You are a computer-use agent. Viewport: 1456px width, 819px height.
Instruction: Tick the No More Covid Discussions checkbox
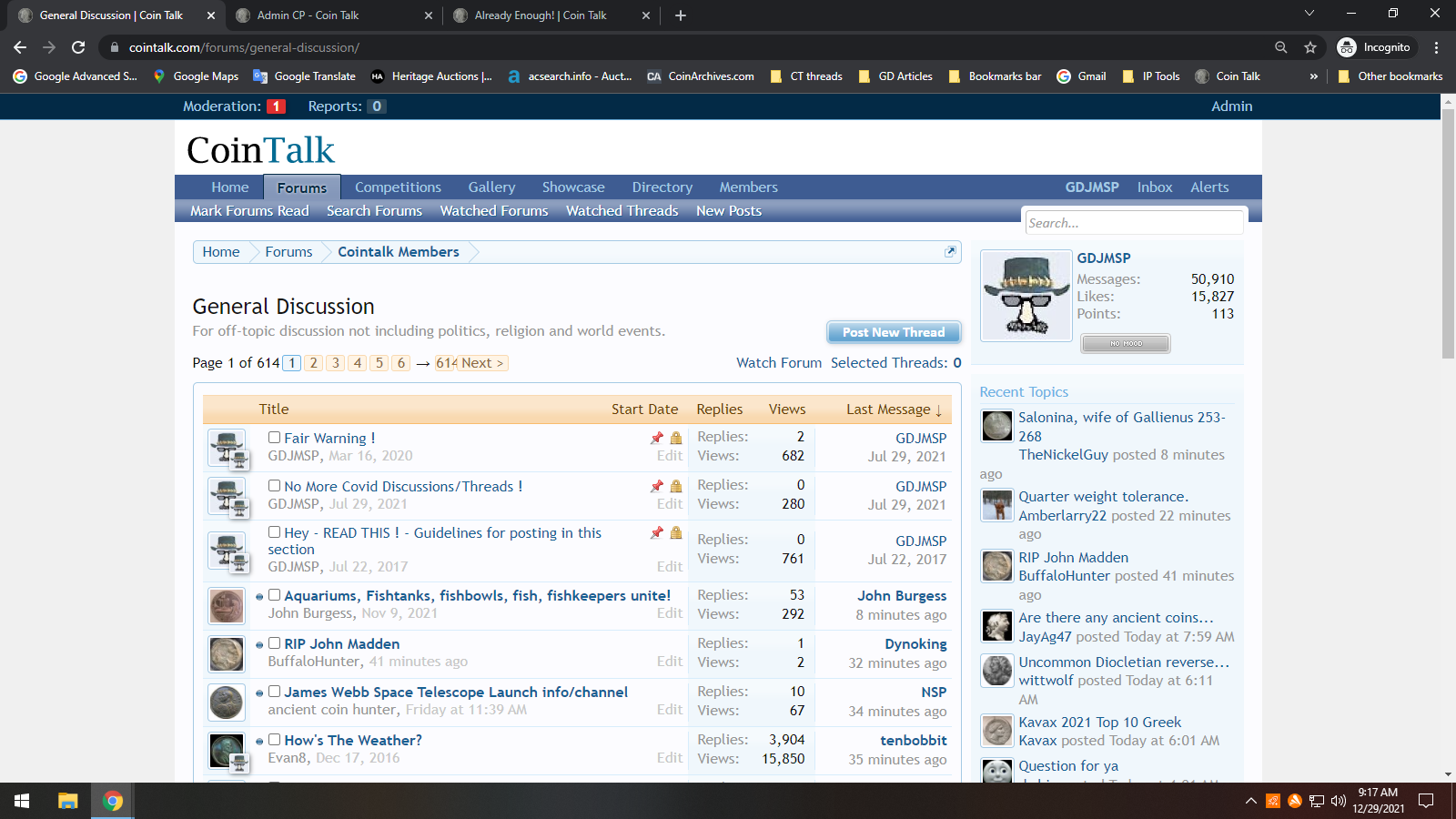pos(274,486)
